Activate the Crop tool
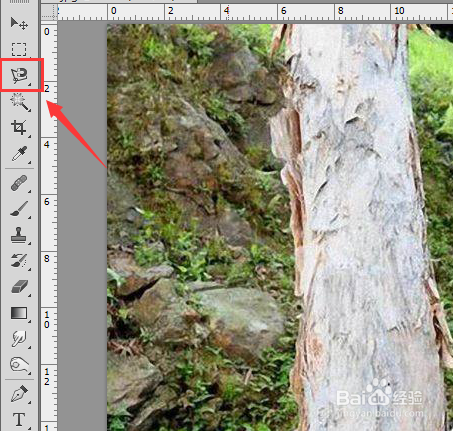 [x=19, y=128]
